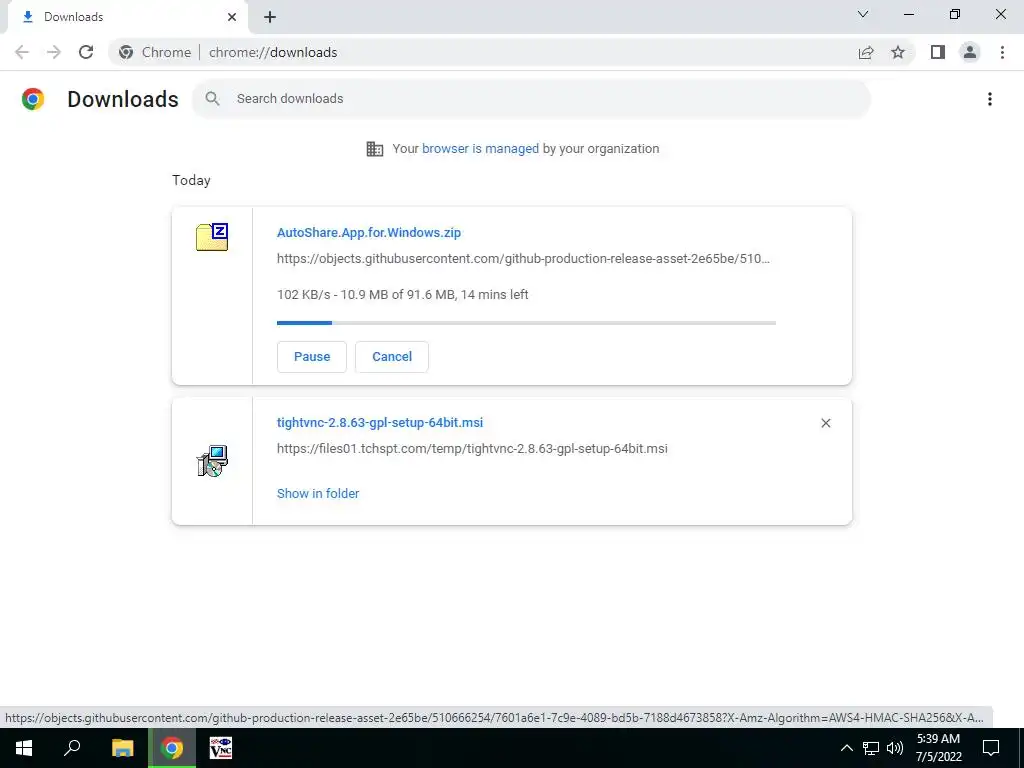The width and height of the screenshot is (1024, 768).
Task: Open File Explorer from taskbar
Action: (x=122, y=748)
